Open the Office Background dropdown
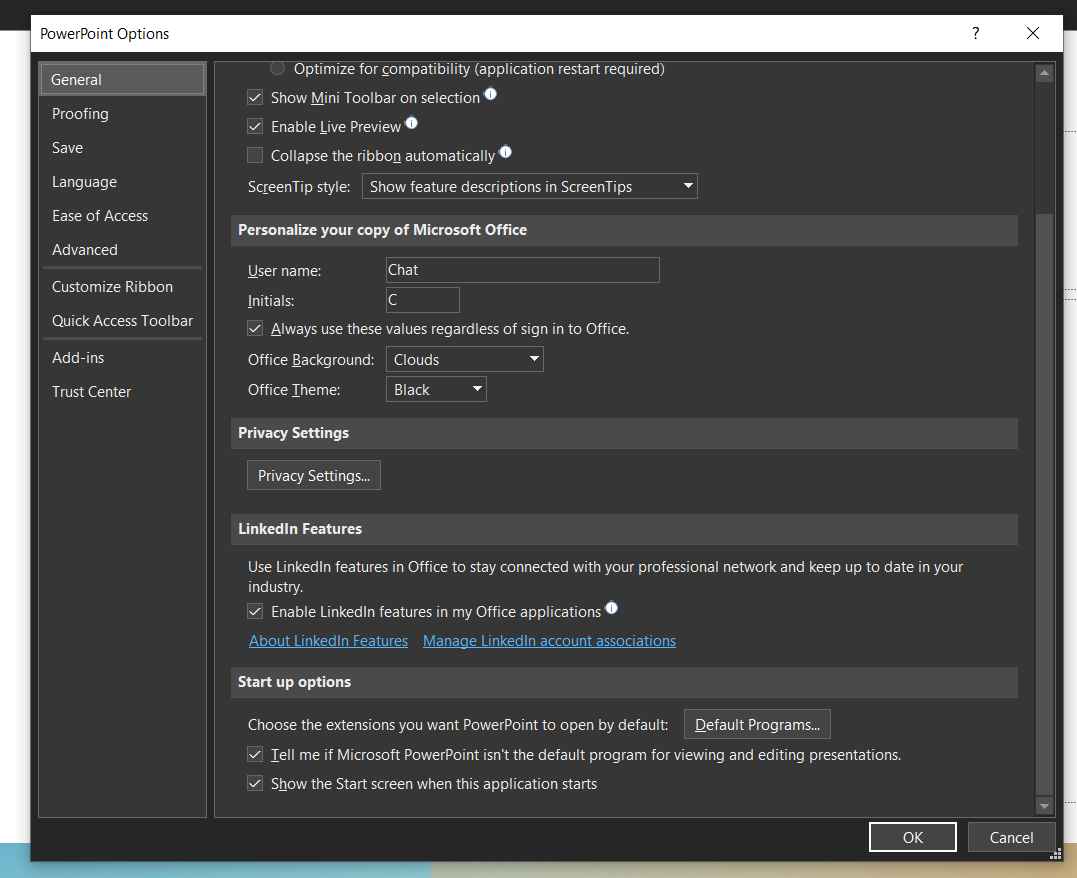This screenshot has width=1077, height=878. tap(464, 359)
